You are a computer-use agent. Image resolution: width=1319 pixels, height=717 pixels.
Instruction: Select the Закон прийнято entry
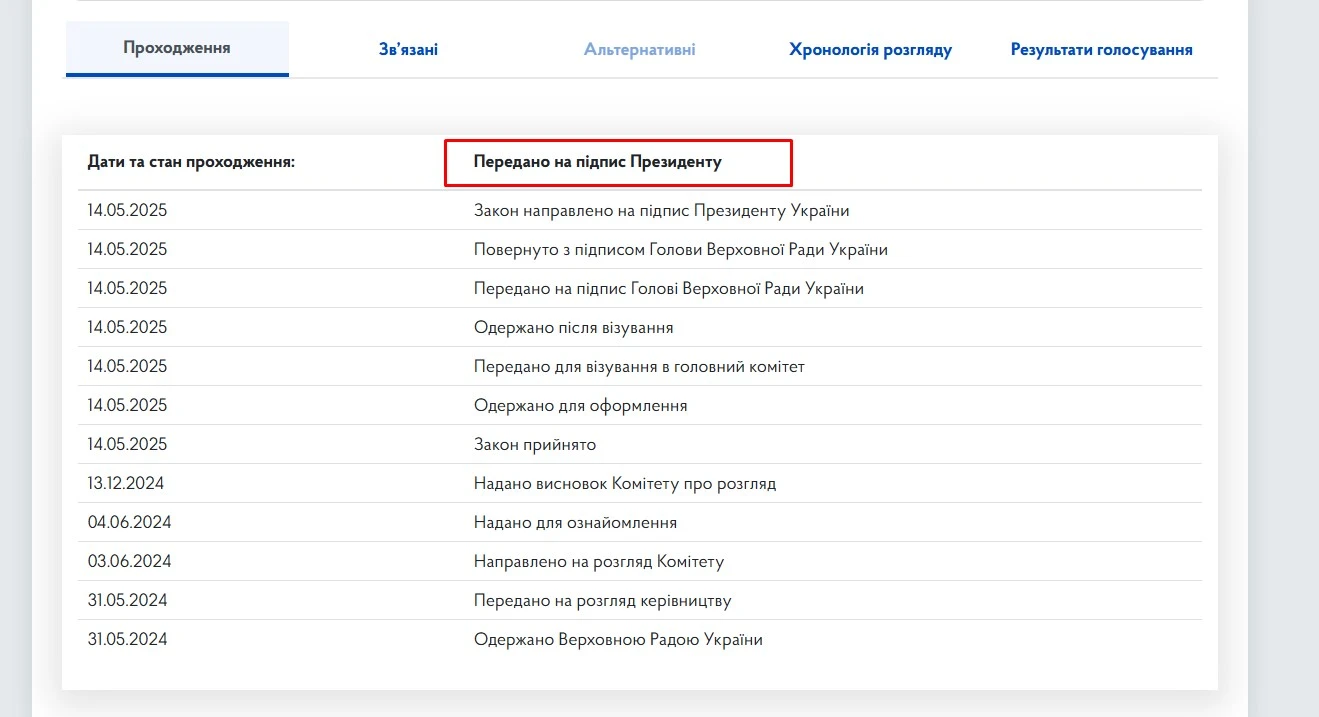click(534, 445)
